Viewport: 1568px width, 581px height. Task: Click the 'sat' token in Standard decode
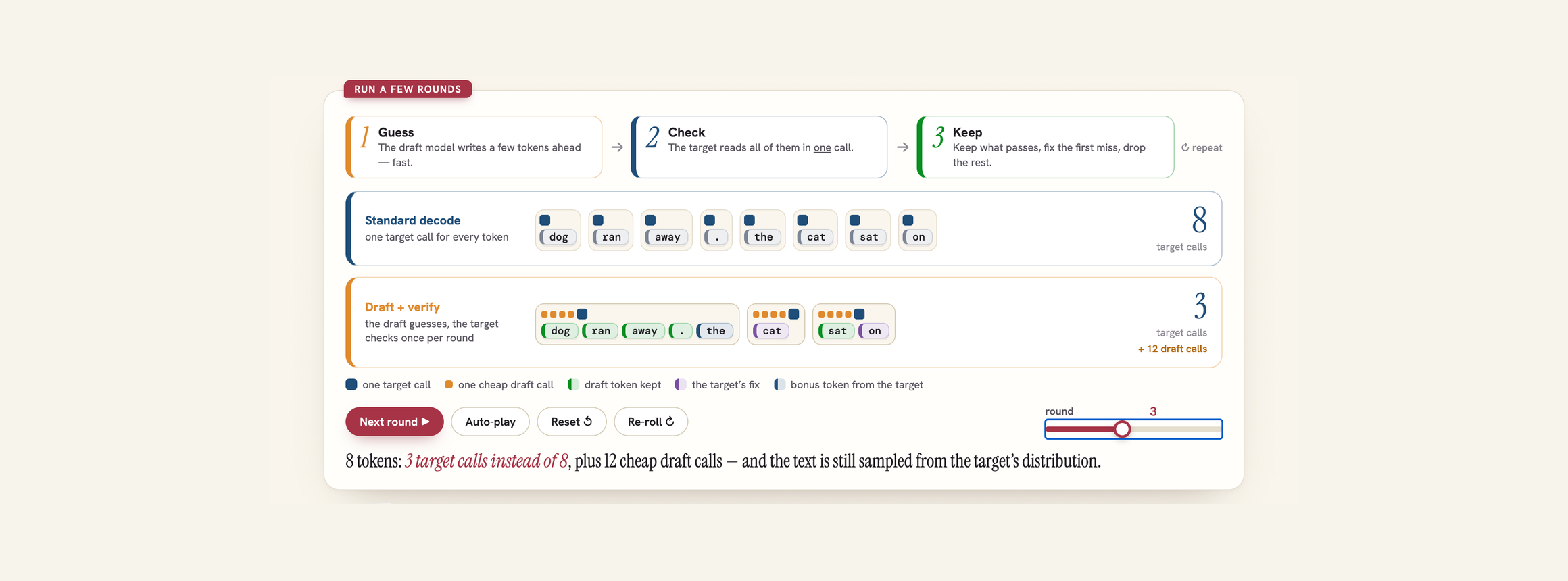point(868,237)
